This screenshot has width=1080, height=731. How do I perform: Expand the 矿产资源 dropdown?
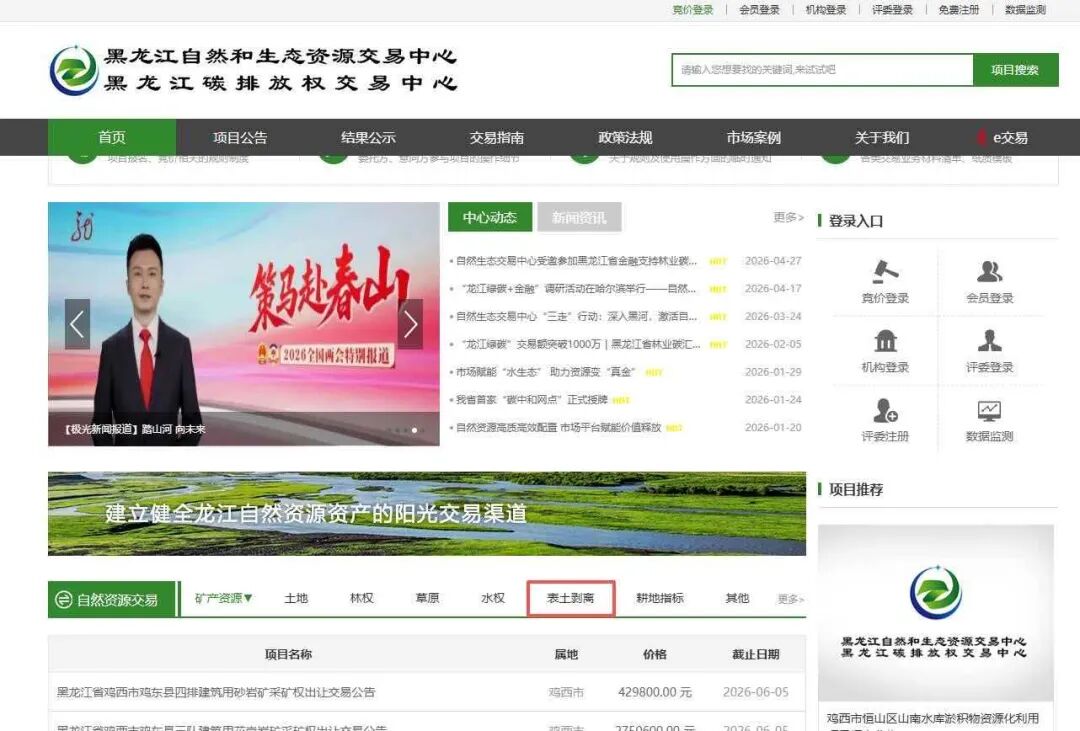[223, 598]
